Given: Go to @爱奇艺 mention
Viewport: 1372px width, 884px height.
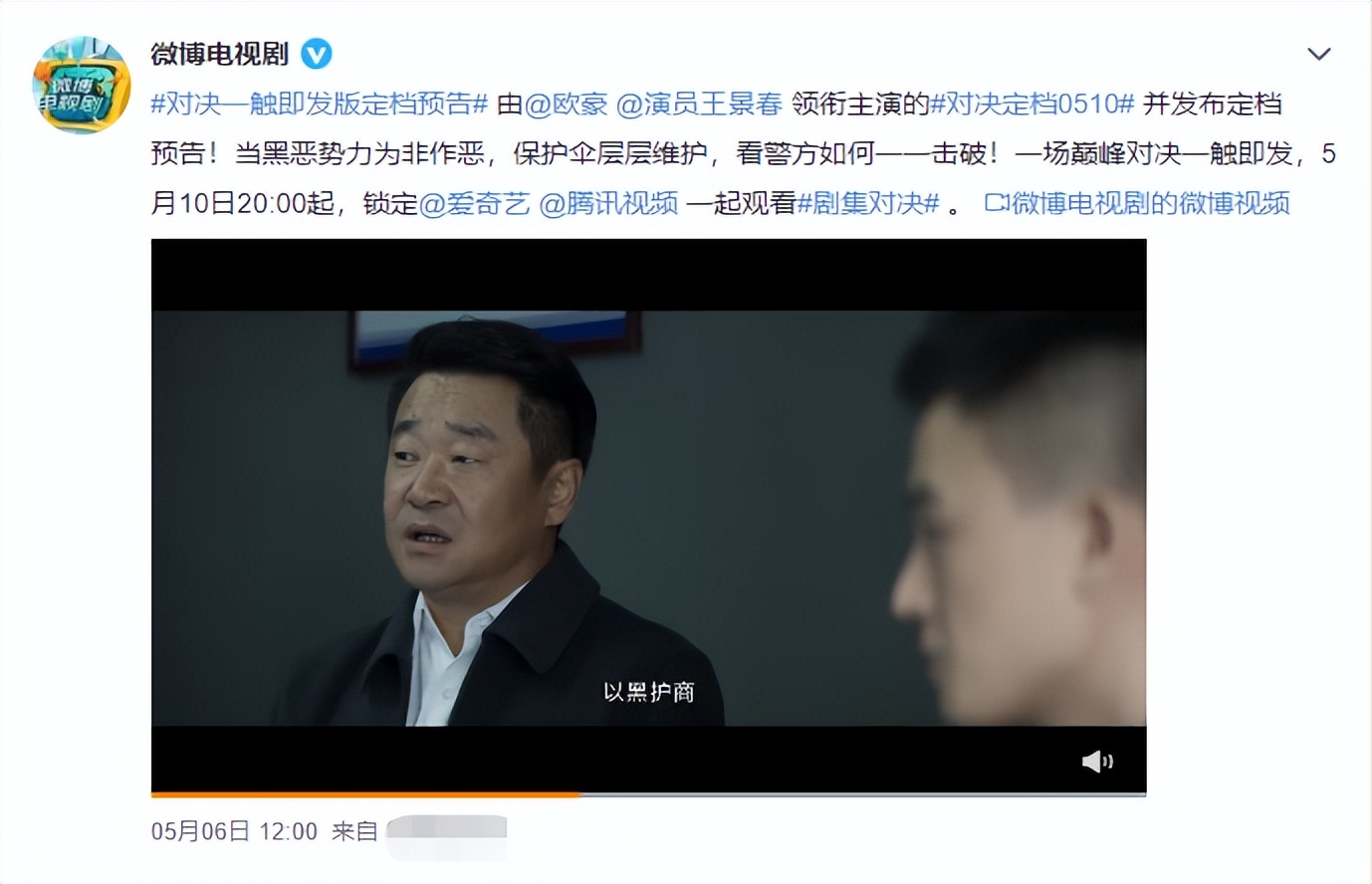Looking at the screenshot, I should point(474,203).
